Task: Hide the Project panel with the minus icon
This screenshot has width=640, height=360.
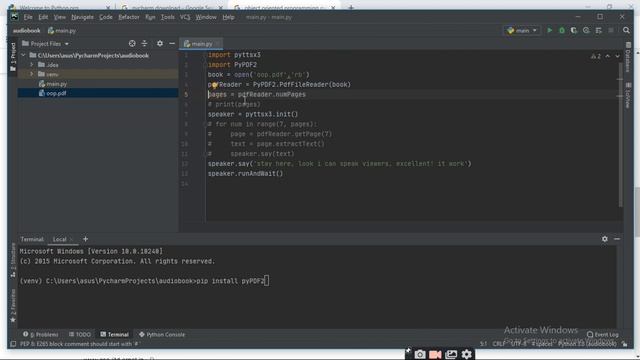Action: 172,44
